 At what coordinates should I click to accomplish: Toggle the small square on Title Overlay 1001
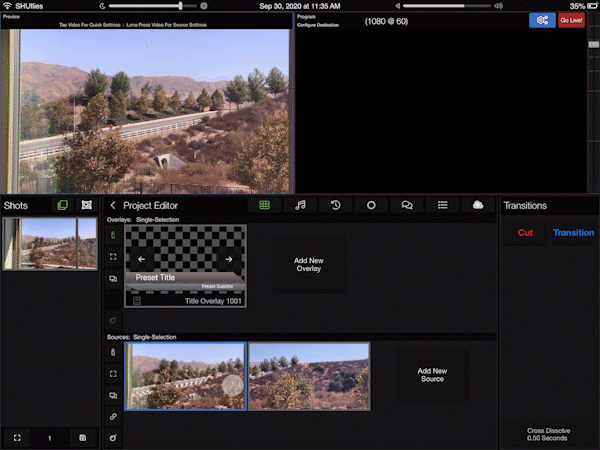tap(136, 299)
